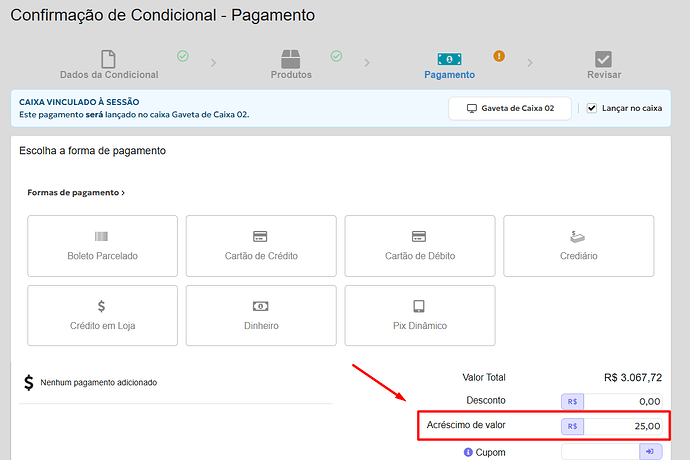This screenshot has height=460, width=690.
Task: Click the cash stack icon on Crediário
Action: [x=577, y=237]
